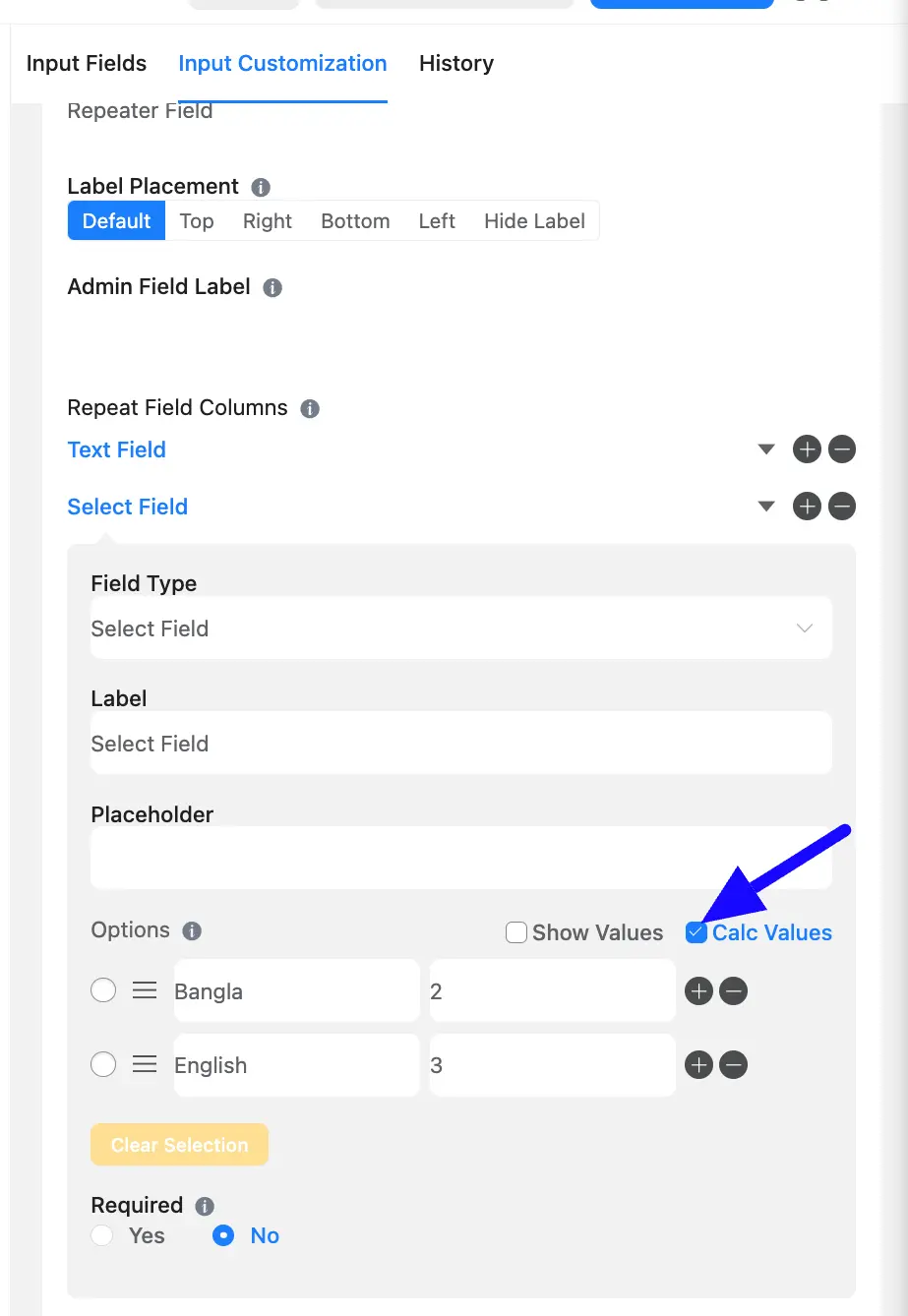Choose Top label placement

[197, 220]
